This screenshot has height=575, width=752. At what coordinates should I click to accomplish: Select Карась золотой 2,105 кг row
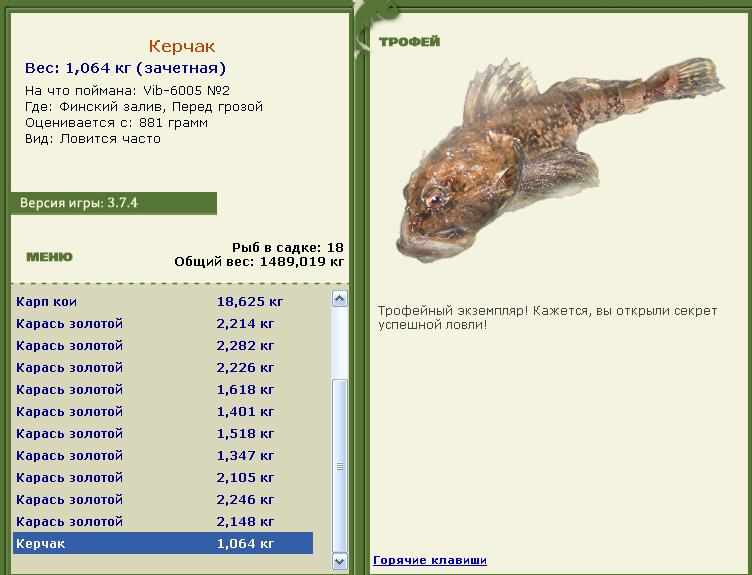tap(163, 478)
